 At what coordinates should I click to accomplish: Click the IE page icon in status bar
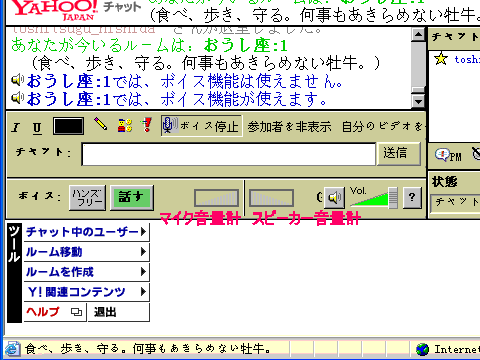click(12, 349)
